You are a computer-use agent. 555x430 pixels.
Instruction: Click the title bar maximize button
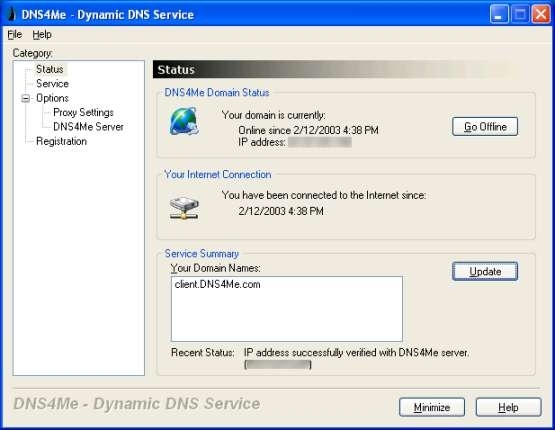(x=520, y=15)
